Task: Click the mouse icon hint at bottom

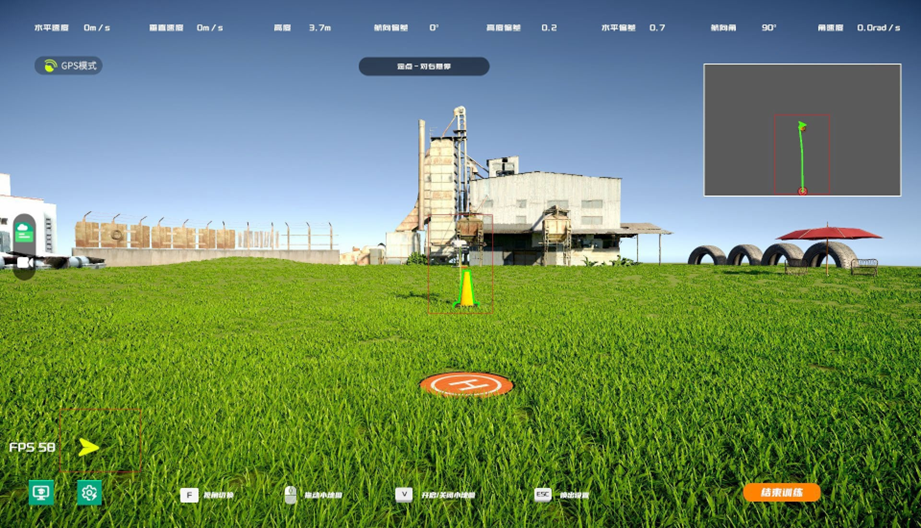Action: pos(290,494)
